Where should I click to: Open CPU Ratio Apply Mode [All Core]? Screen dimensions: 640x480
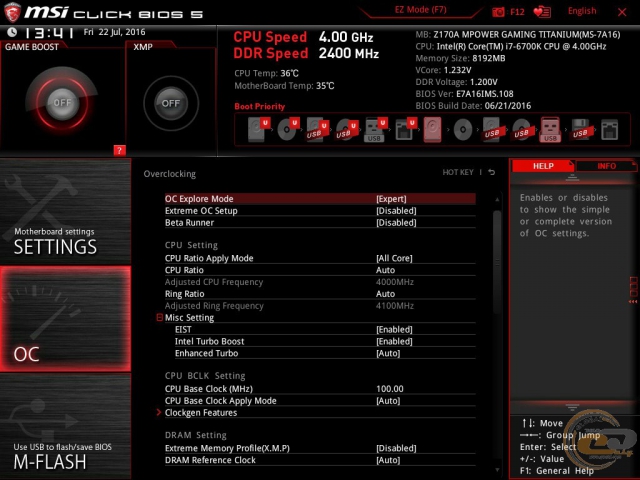[320, 258]
